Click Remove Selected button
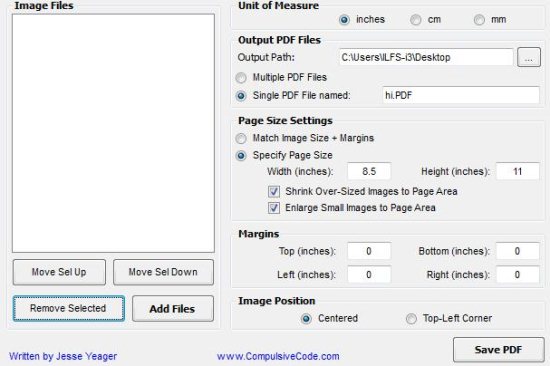 pyautogui.click(x=69, y=308)
